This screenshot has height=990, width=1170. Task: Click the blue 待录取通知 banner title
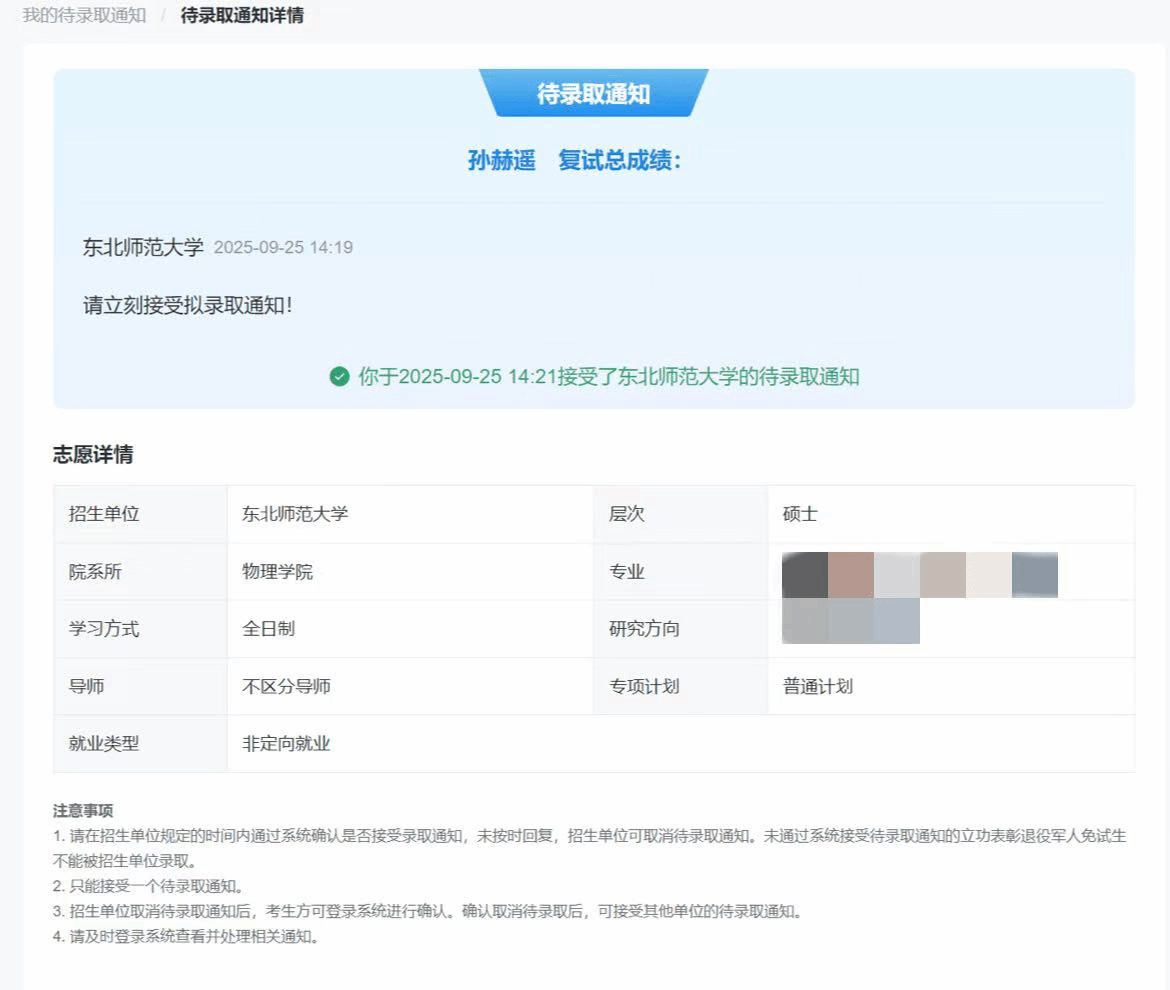point(593,94)
